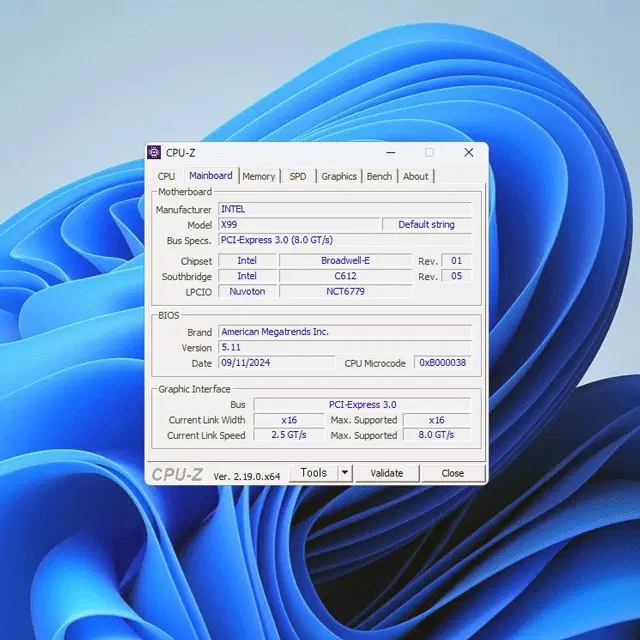The height and width of the screenshot is (640, 640).
Task: Minimize the CPU-Z window
Action: tap(391, 153)
